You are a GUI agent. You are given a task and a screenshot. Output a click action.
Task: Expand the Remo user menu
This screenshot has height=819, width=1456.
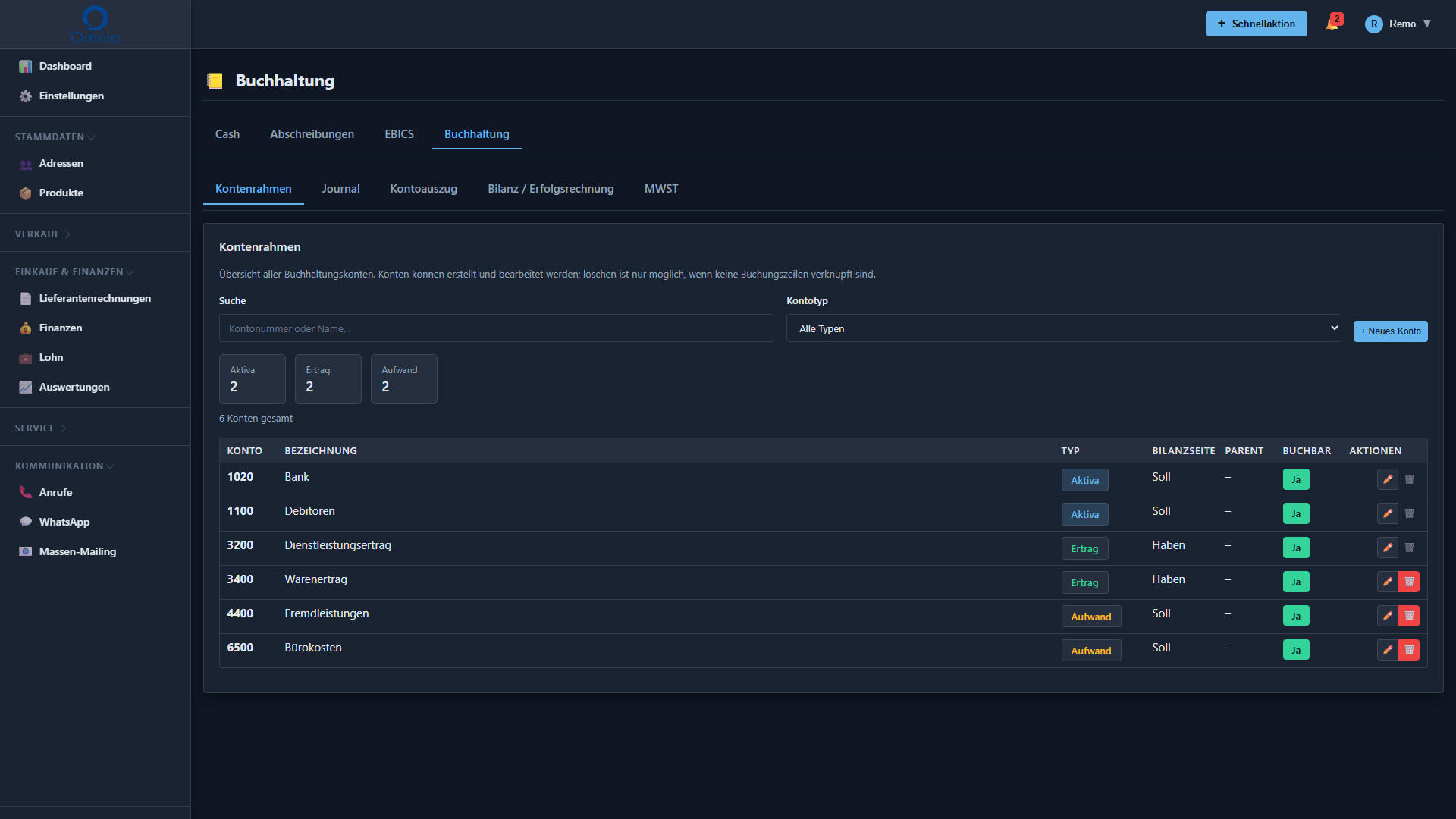tap(1398, 24)
